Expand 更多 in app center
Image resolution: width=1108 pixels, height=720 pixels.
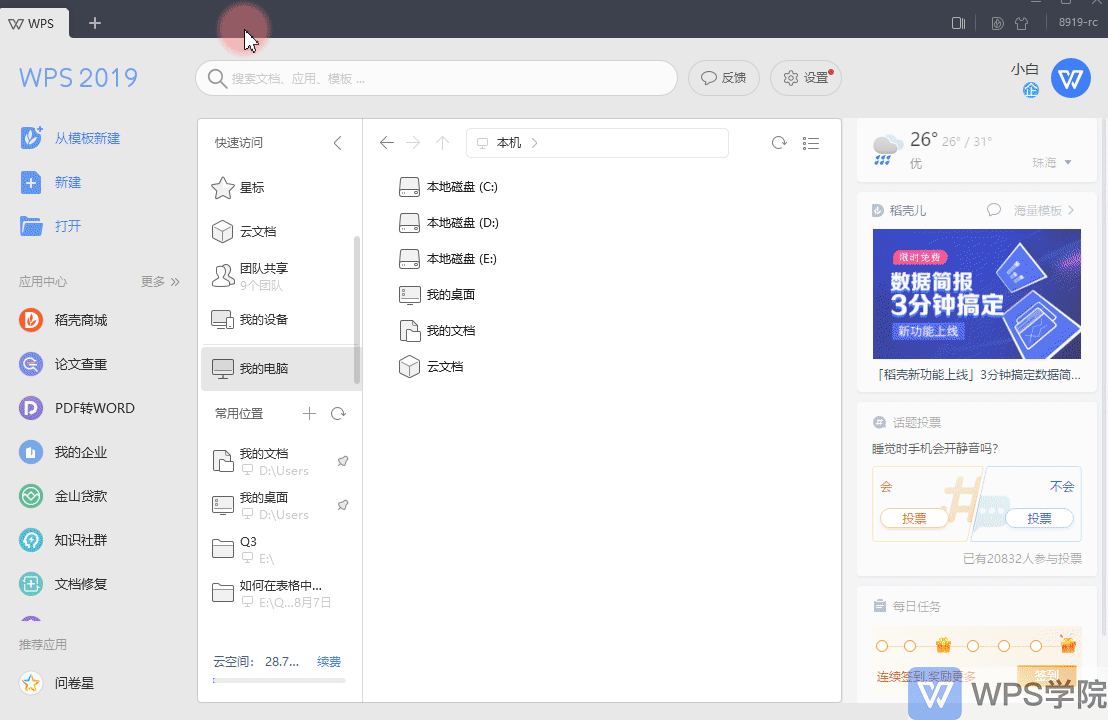tap(160, 281)
